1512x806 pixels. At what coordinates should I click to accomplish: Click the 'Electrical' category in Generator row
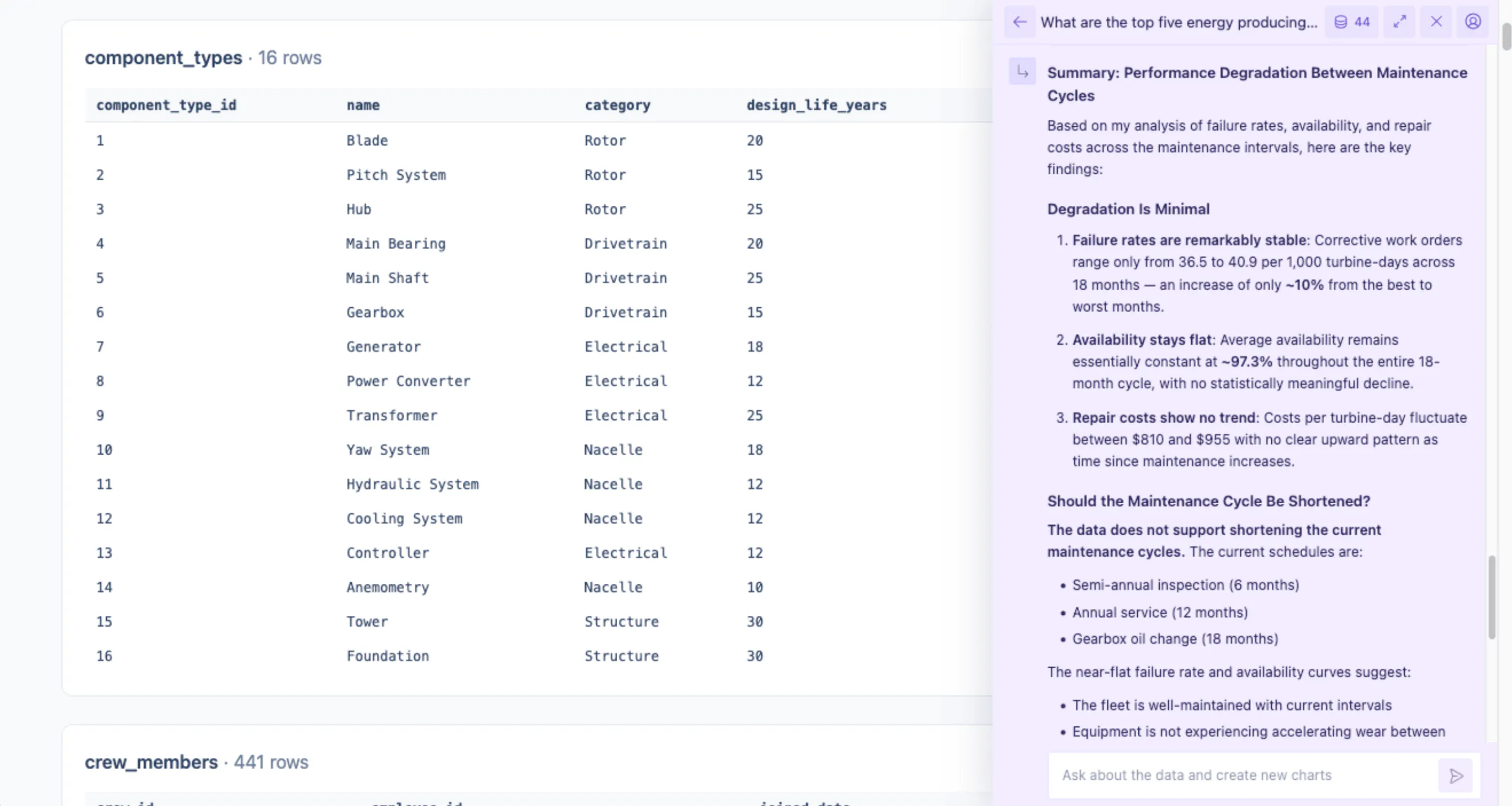[x=625, y=347]
